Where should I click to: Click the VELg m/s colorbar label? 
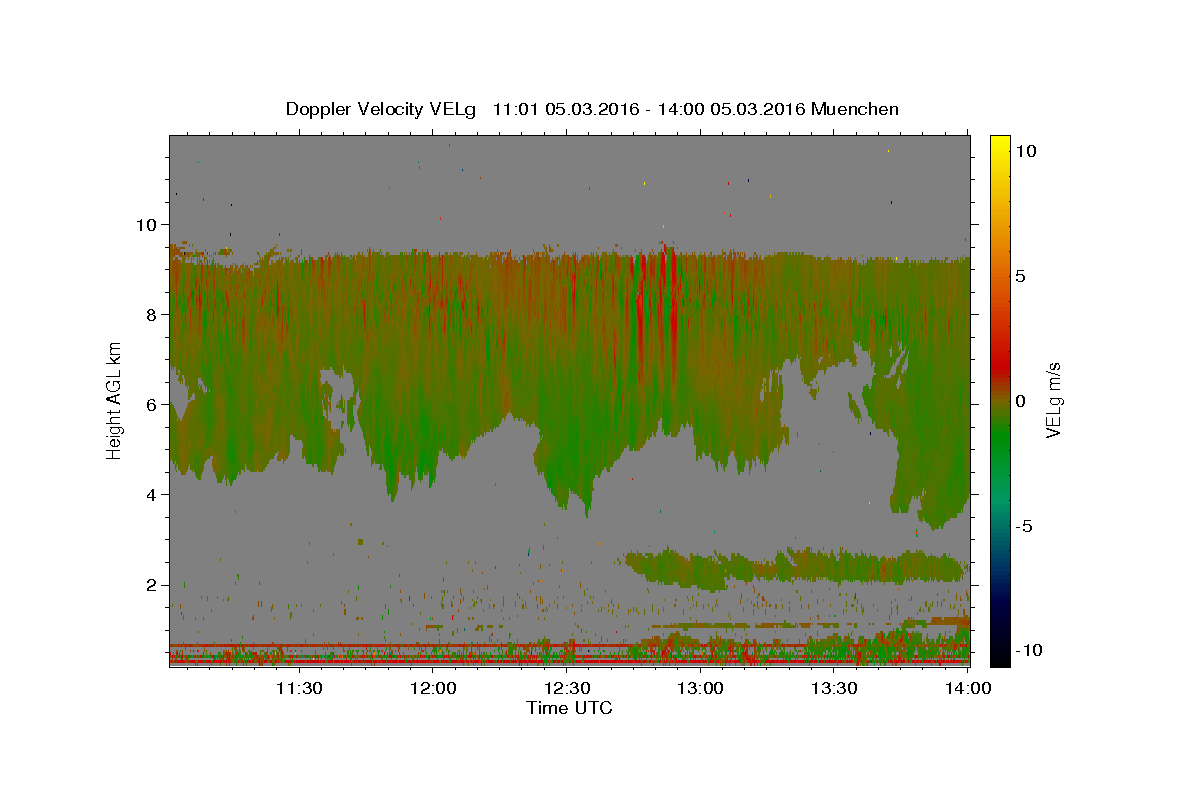(1053, 401)
